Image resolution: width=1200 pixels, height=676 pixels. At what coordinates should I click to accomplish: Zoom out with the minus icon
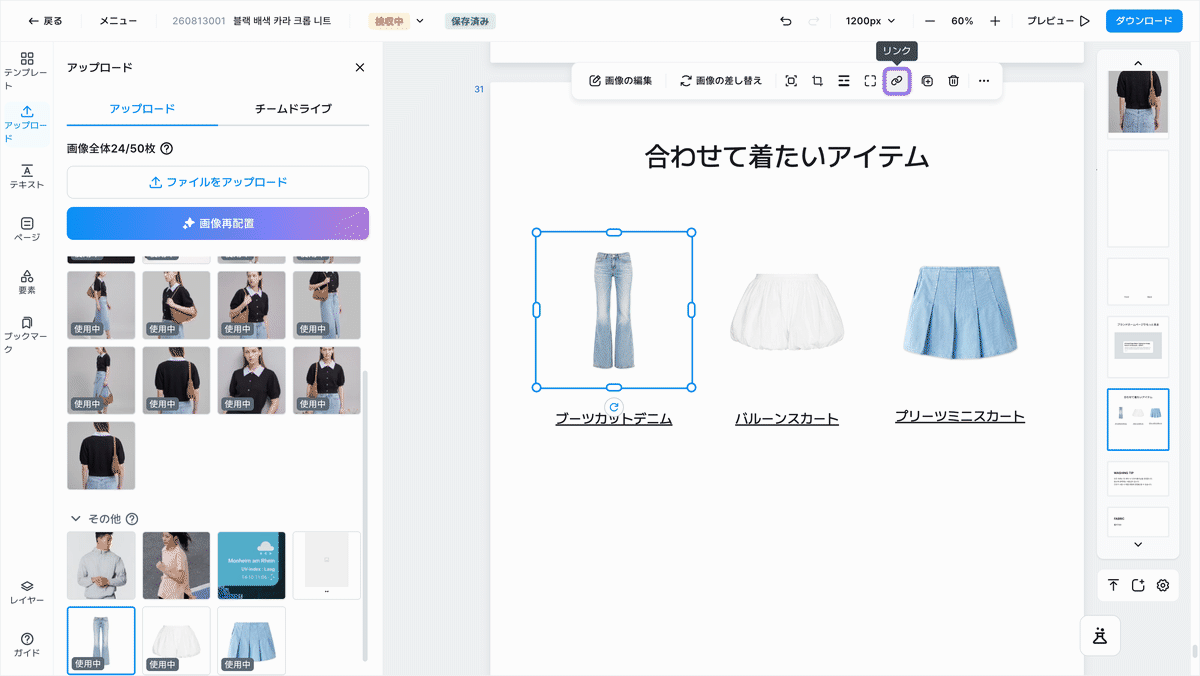930,21
